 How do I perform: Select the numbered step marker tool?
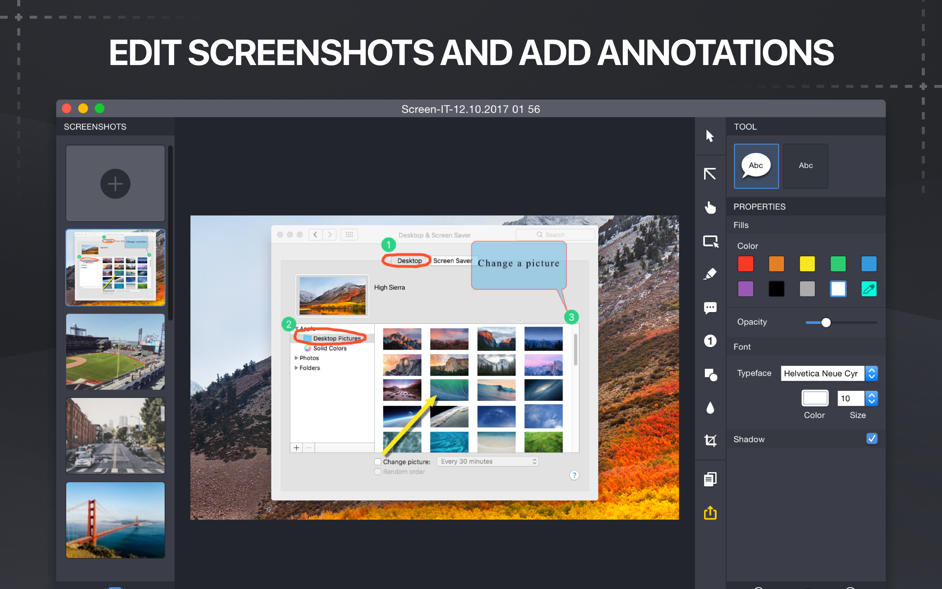click(710, 341)
